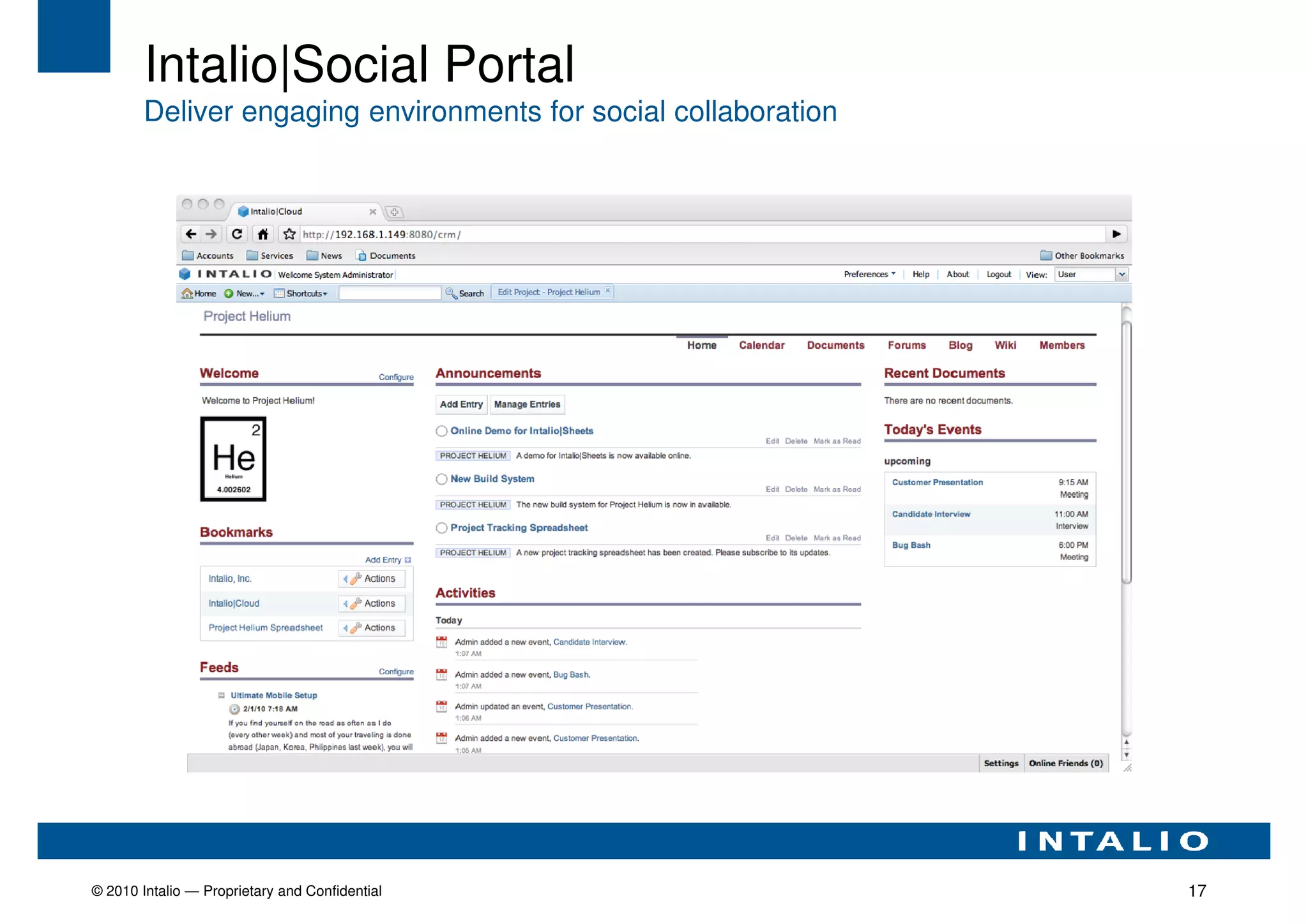Screen dimensions: 1308x924
Task: Open the Settings button in the bottom bar
Action: coord(1001,764)
